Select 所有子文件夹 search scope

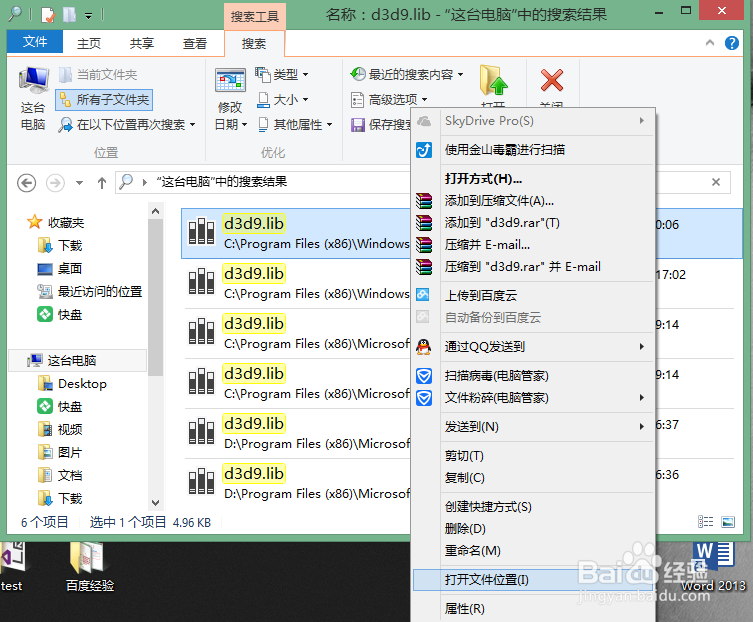pyautogui.click(x=104, y=100)
